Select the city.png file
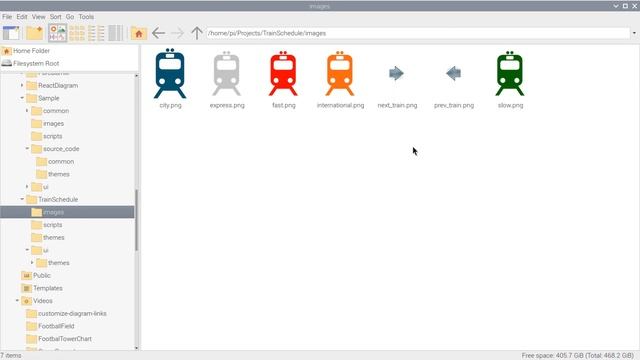The width and height of the screenshot is (640, 360). click(170, 79)
